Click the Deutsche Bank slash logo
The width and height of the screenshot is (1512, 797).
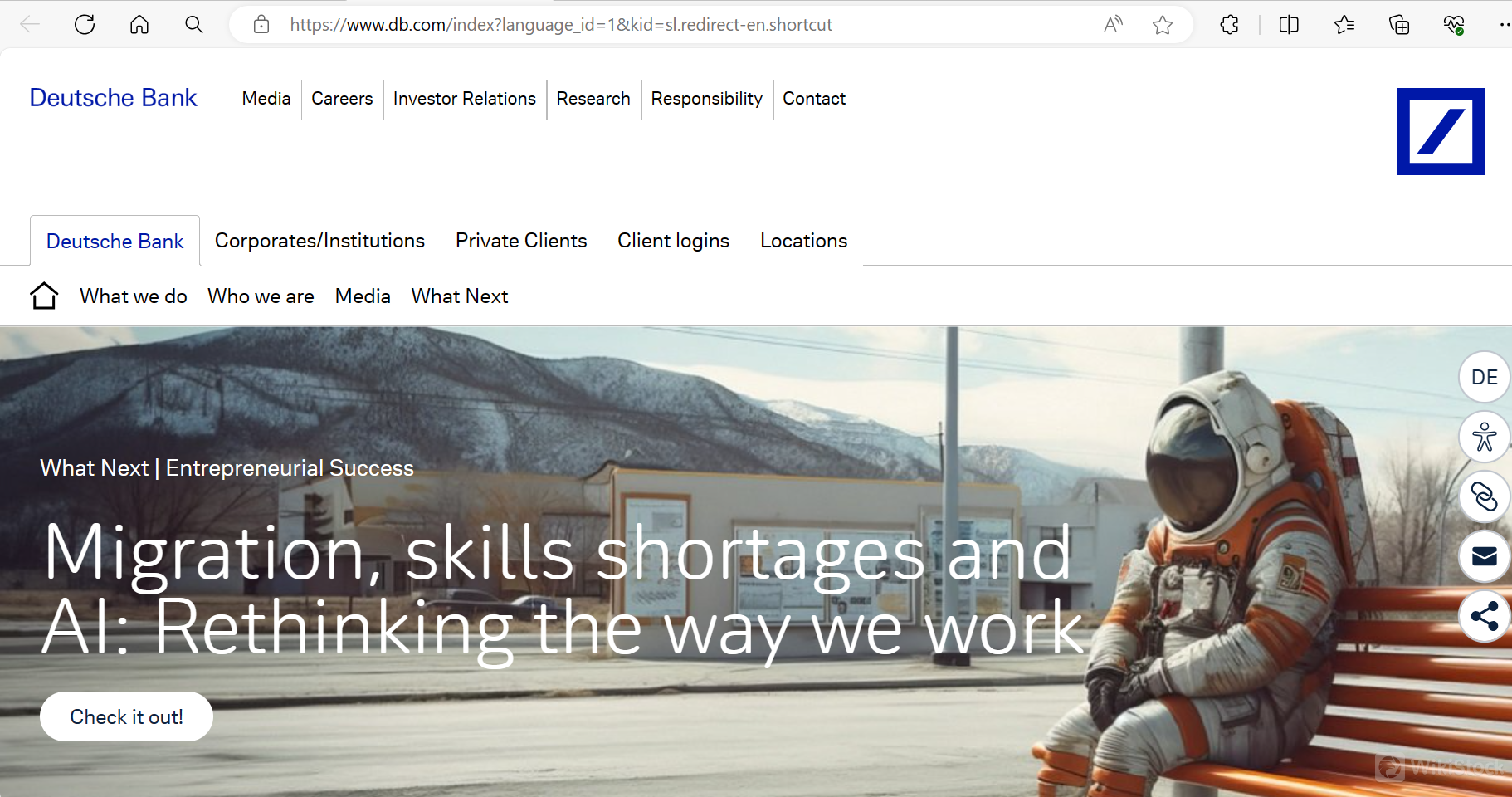click(x=1441, y=131)
